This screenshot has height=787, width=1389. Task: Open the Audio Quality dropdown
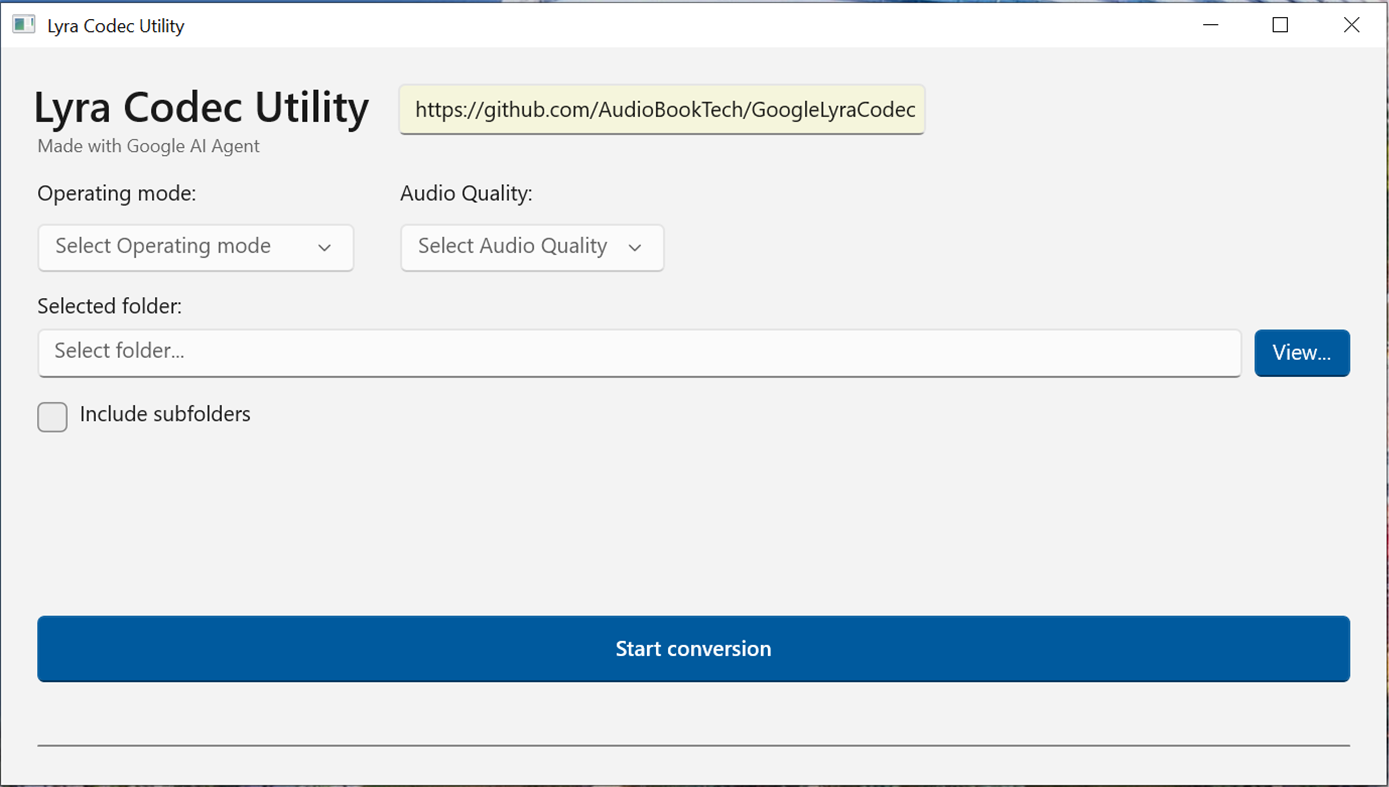coord(532,247)
